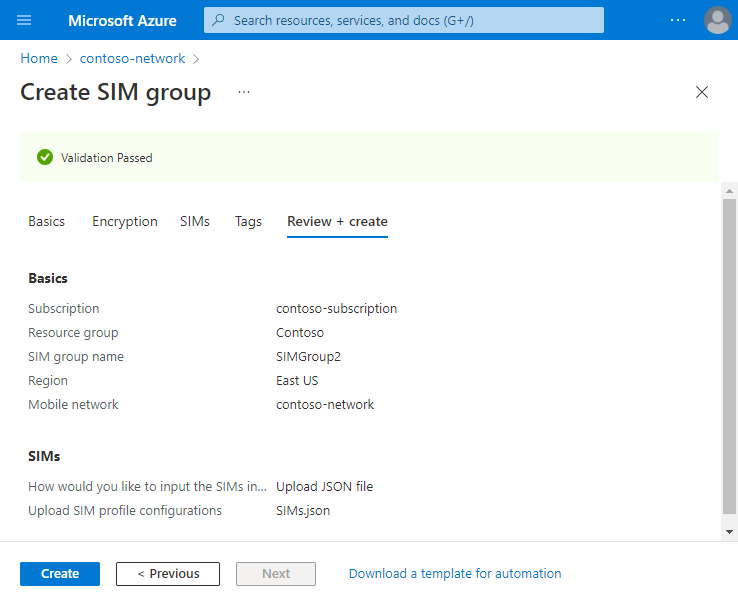Click the top bar ellipsis icon
This screenshot has width=738, height=606.
(678, 20)
